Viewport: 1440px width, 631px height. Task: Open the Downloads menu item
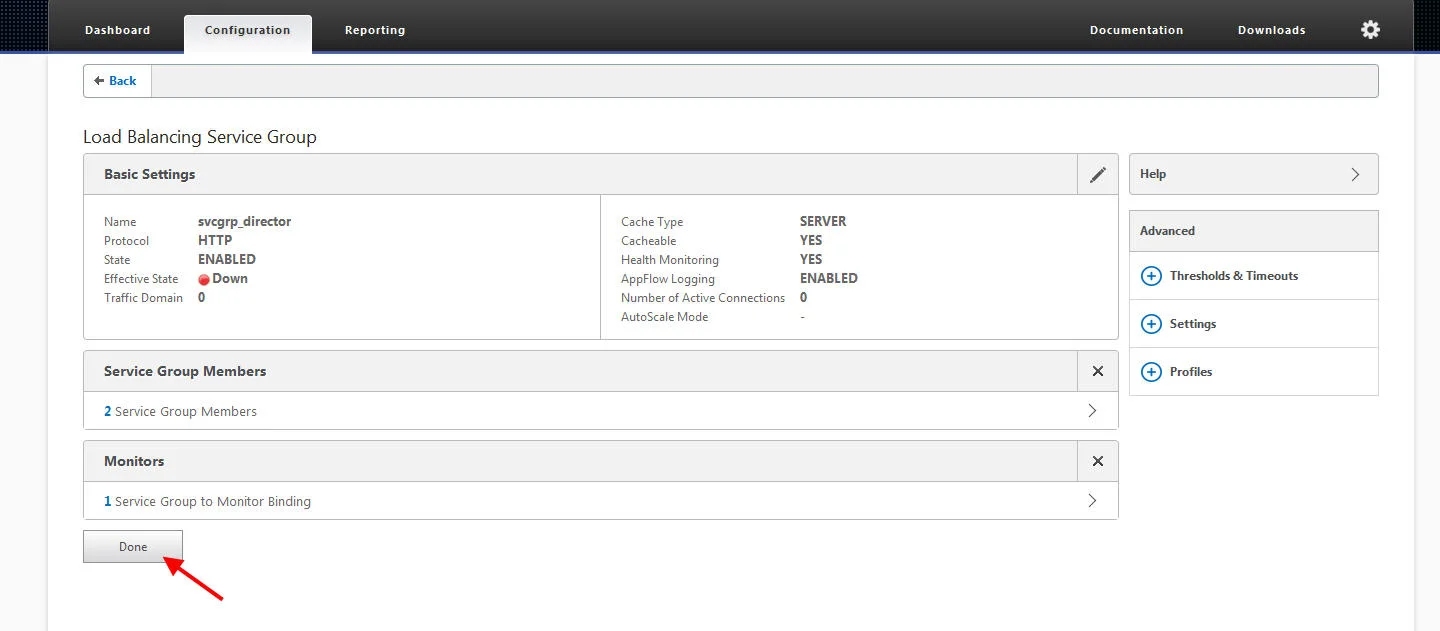1271,30
